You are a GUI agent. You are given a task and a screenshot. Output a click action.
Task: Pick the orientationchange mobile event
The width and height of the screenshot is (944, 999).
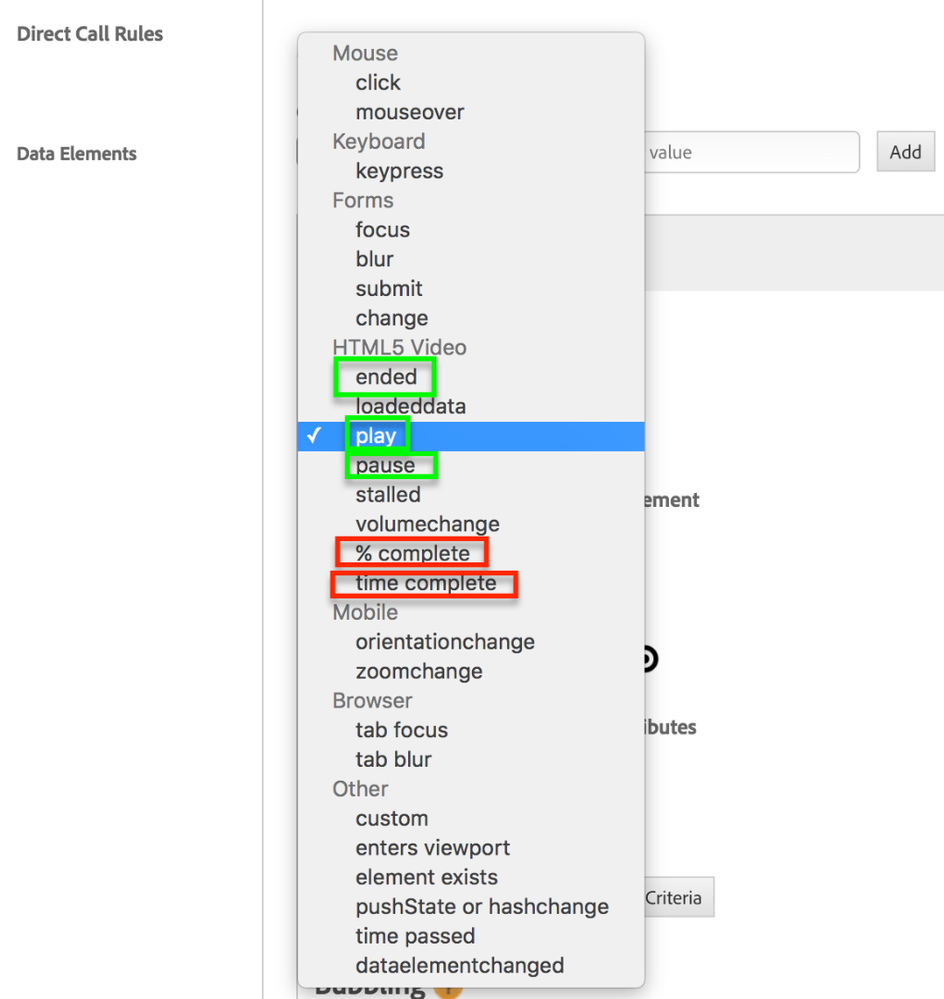(445, 642)
